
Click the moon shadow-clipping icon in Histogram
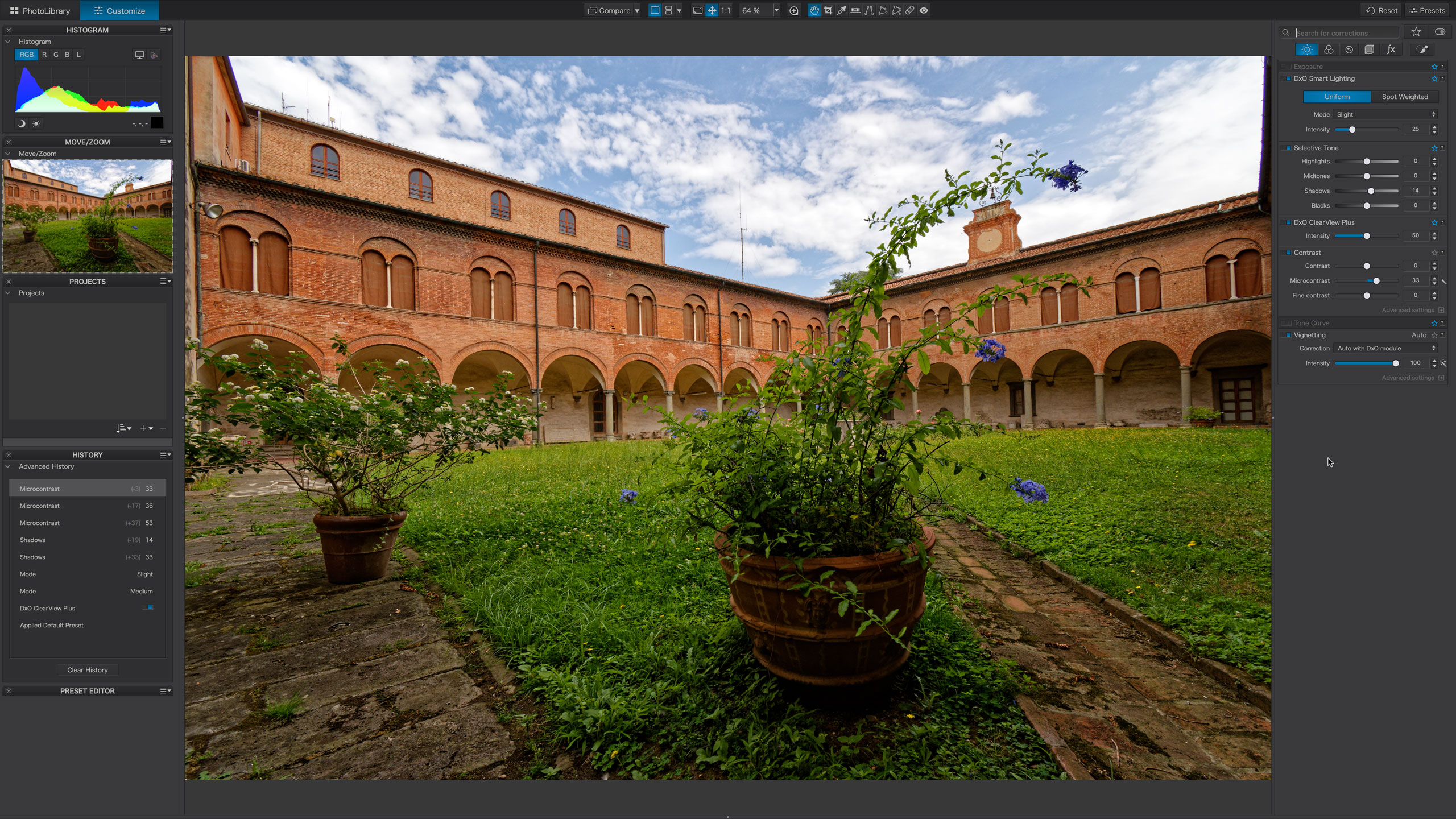[22, 123]
